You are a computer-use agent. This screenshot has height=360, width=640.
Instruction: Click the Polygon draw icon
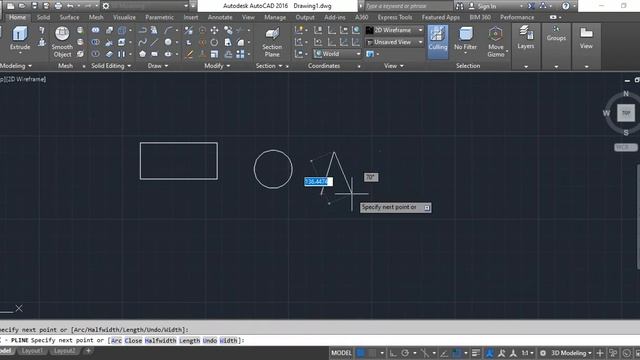[142, 54]
